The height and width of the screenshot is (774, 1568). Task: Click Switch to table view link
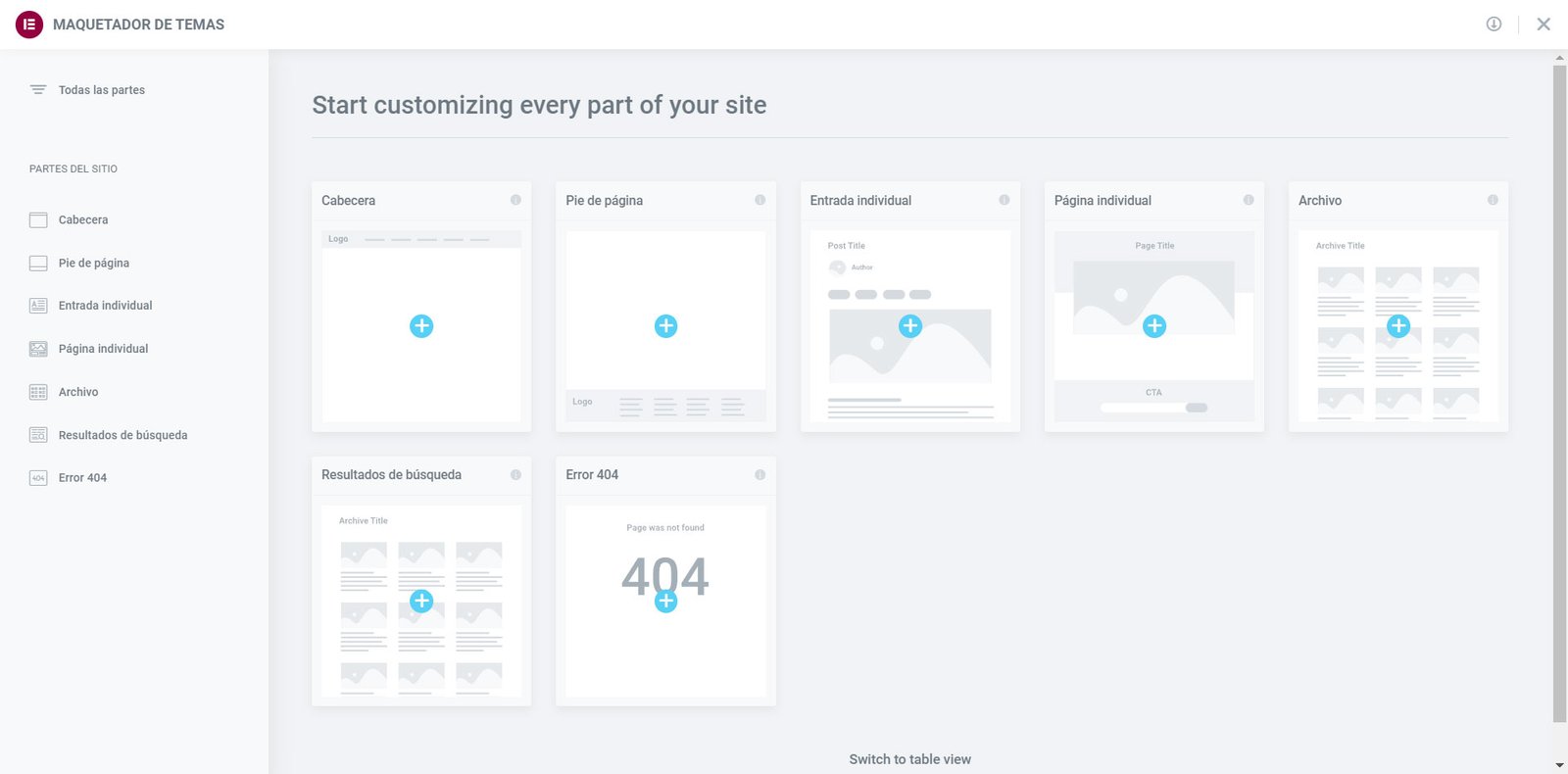point(909,759)
